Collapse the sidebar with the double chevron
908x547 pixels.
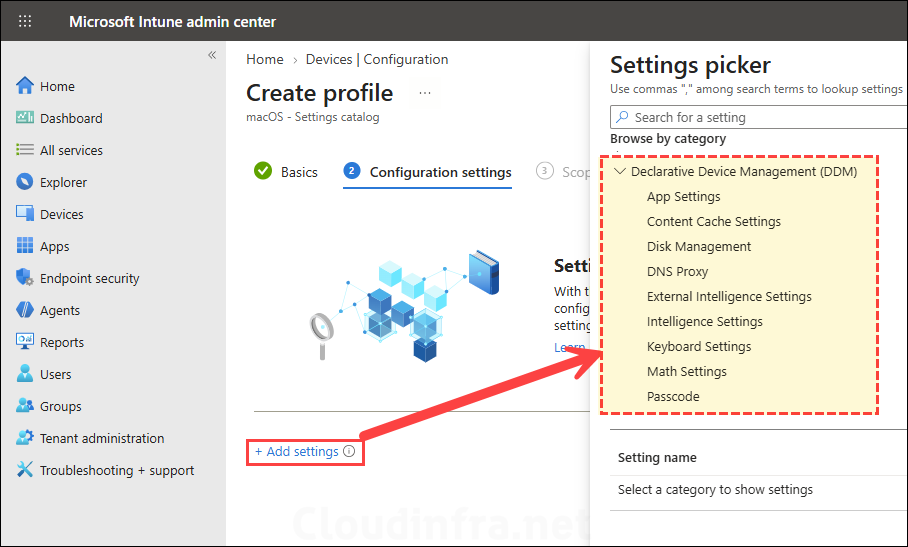pos(212,55)
